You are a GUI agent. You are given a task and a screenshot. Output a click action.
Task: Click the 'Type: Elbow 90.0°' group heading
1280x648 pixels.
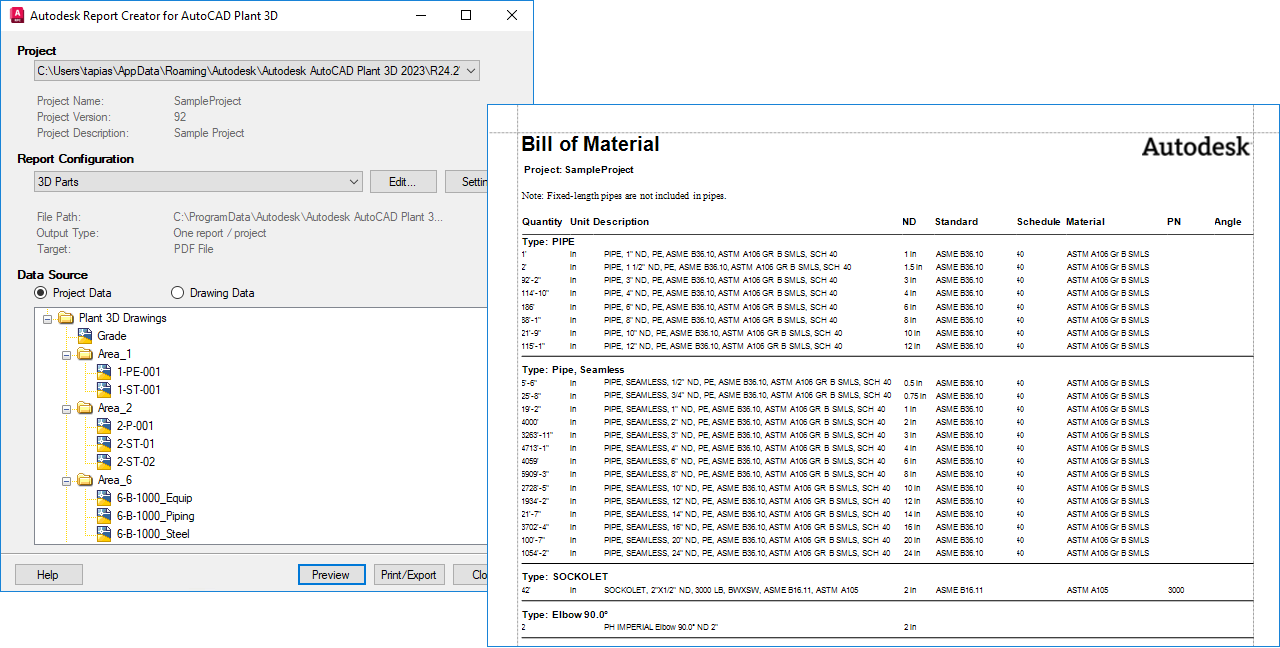(x=565, y=615)
